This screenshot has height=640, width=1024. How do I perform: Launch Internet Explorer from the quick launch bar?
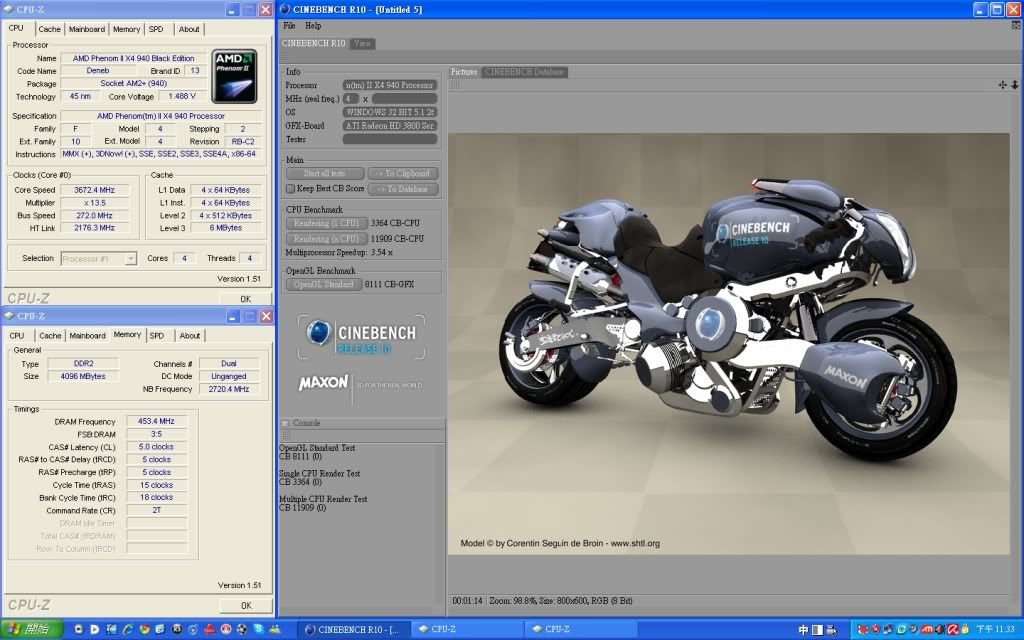coord(128,629)
